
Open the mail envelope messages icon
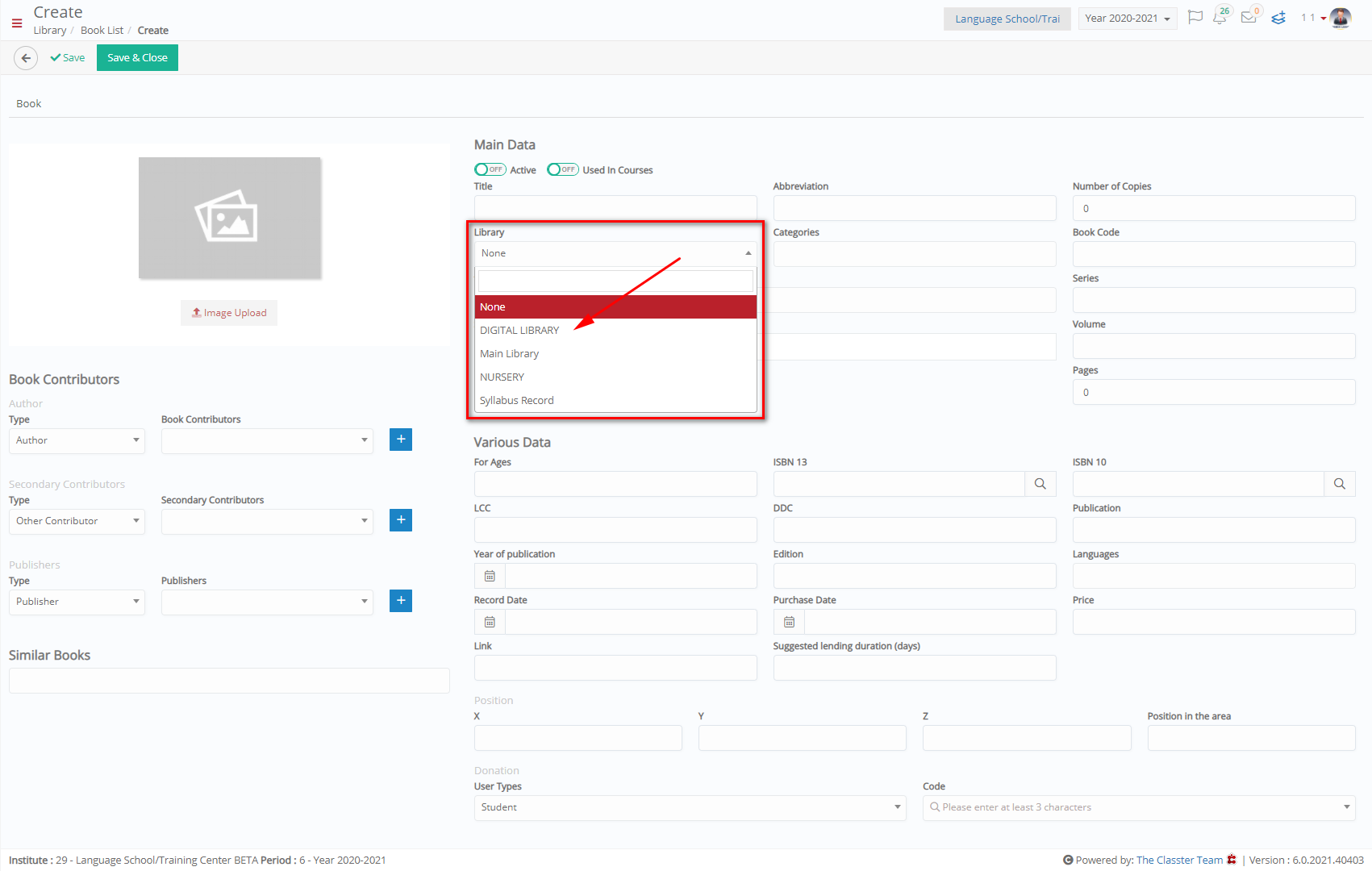[x=1249, y=17]
